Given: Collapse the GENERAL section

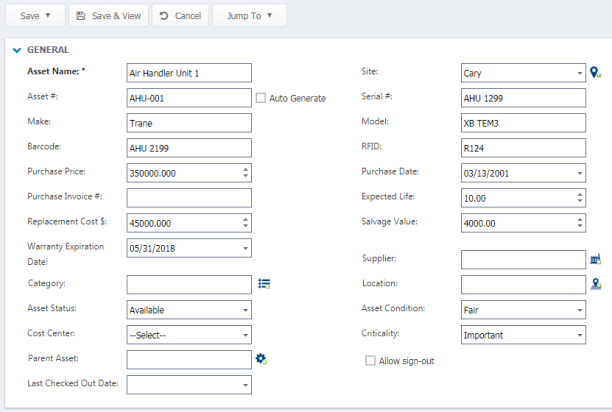Looking at the screenshot, I should (x=17, y=50).
